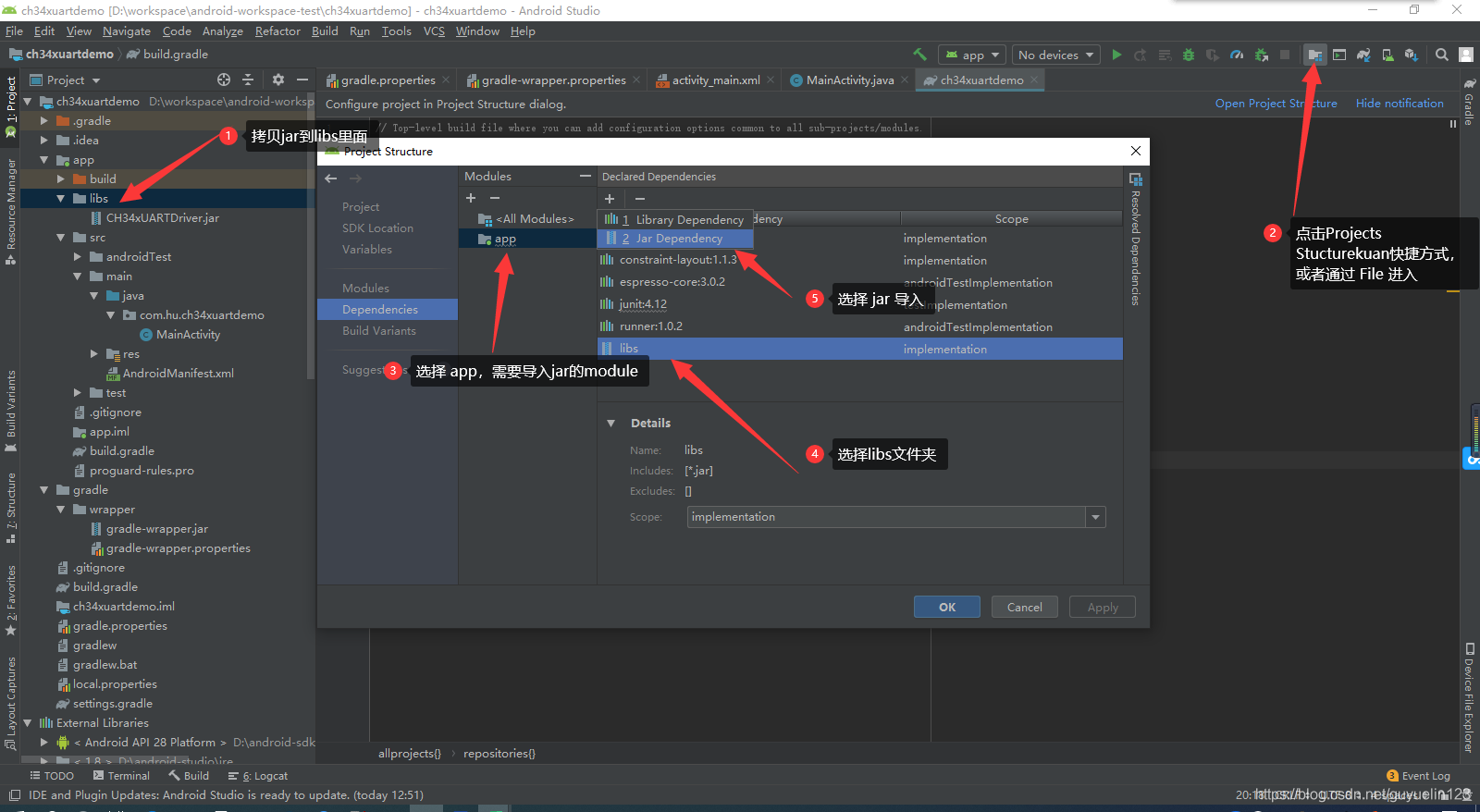The image size is (1480, 812).
Task: Open the Refactor menu
Action: point(277,31)
